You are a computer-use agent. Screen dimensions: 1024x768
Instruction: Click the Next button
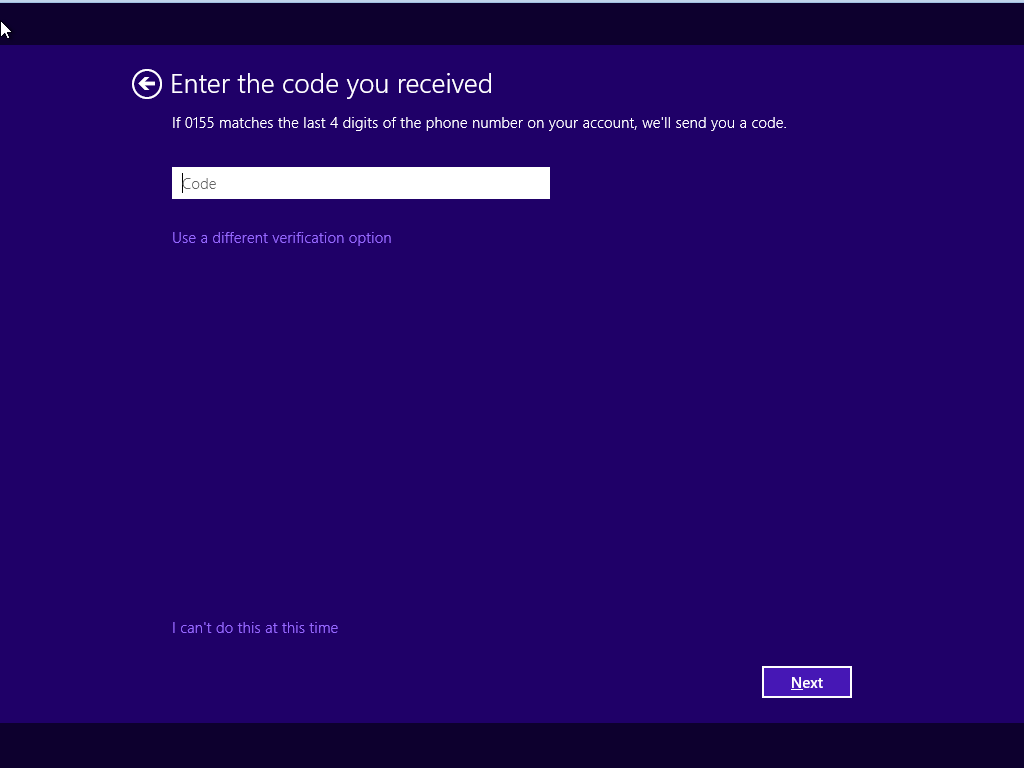[x=807, y=682]
